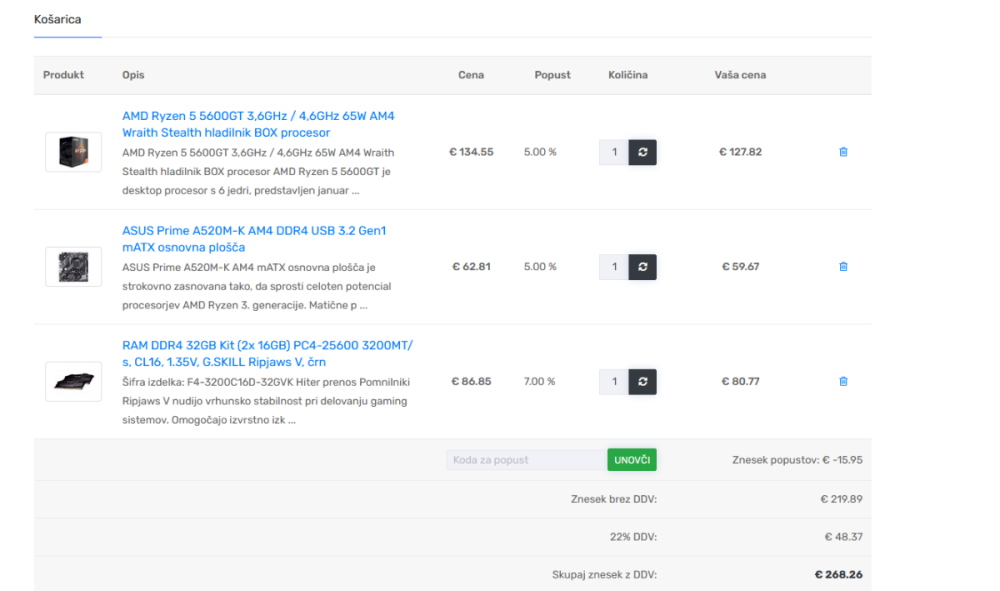The image size is (1000, 591).
Task: Open the AMD Ryzen processor product thumbnail
Action: pyautogui.click(x=73, y=152)
